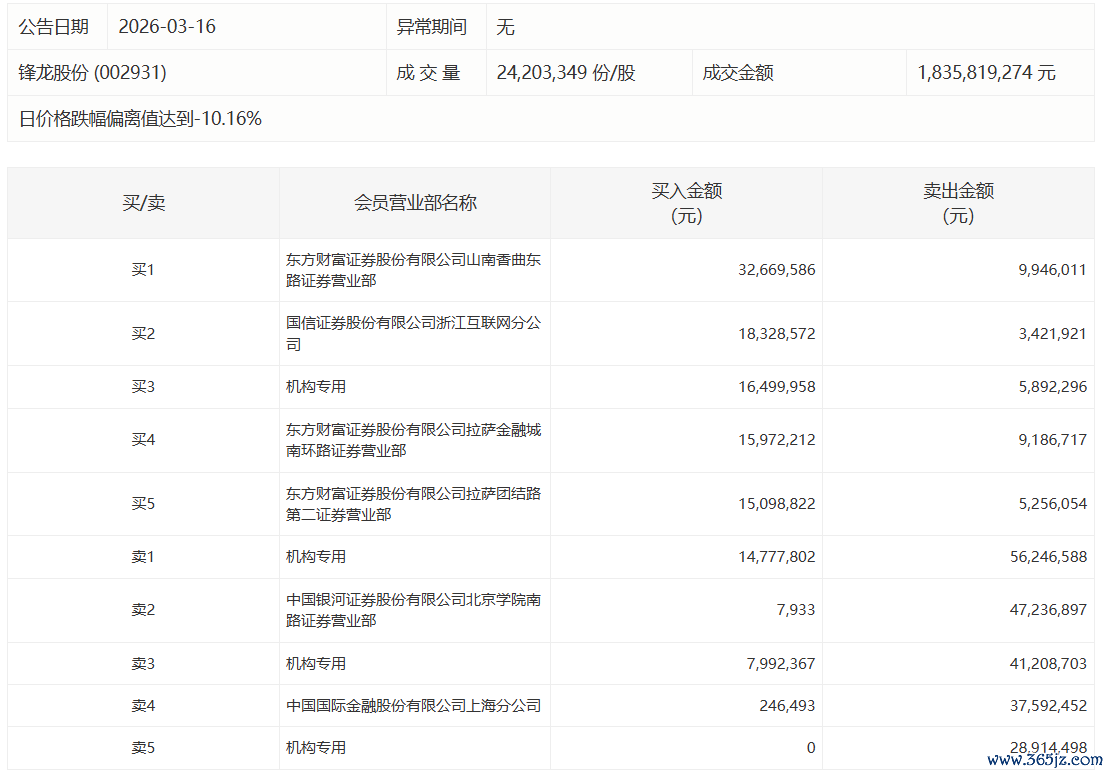Click the 买2 row label

click(143, 333)
